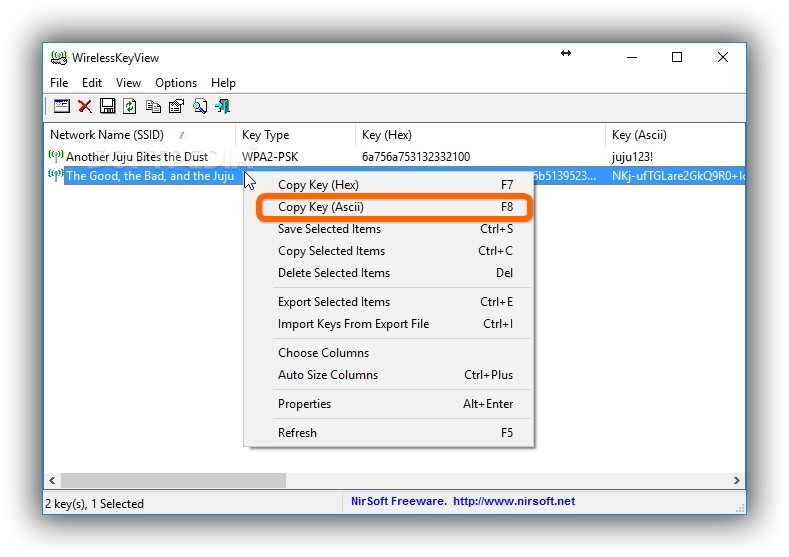Click the Show Properties toolbar icon
Viewport: 789px width, 557px height.
point(61,106)
